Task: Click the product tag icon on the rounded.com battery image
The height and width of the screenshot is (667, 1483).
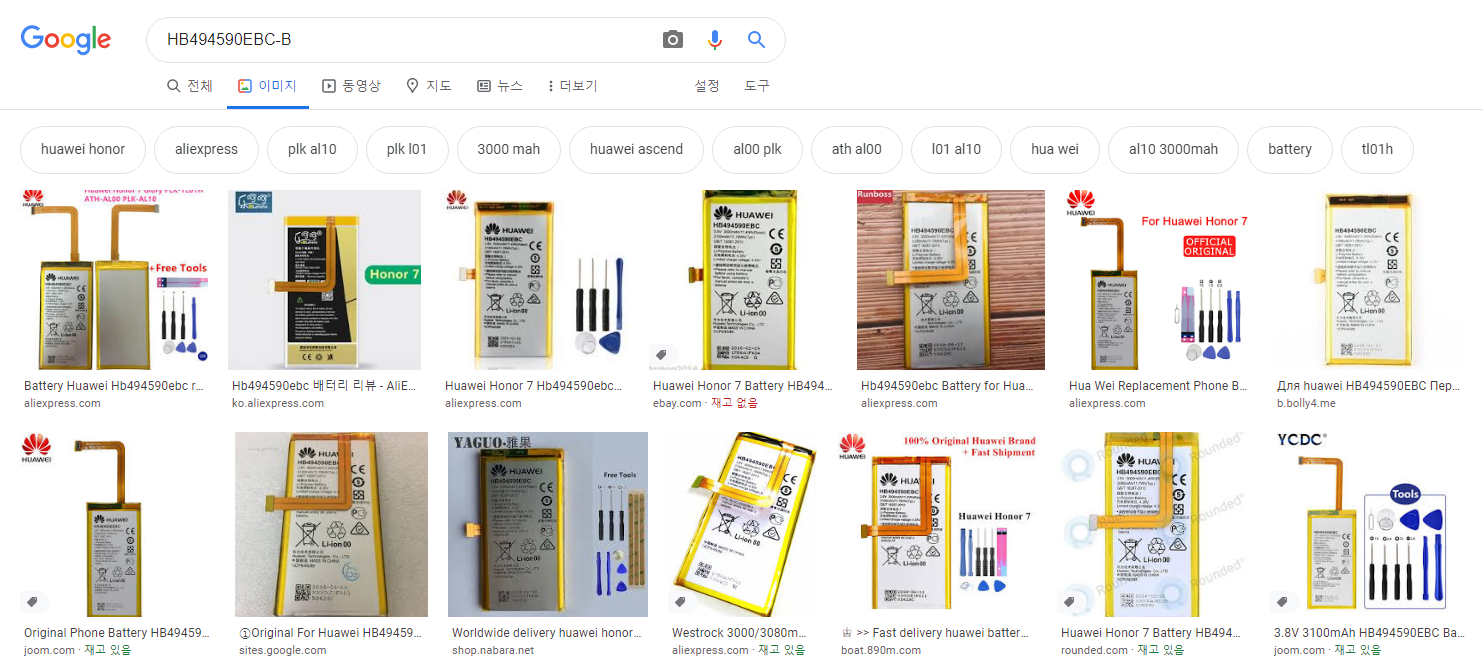Action: [1069, 601]
